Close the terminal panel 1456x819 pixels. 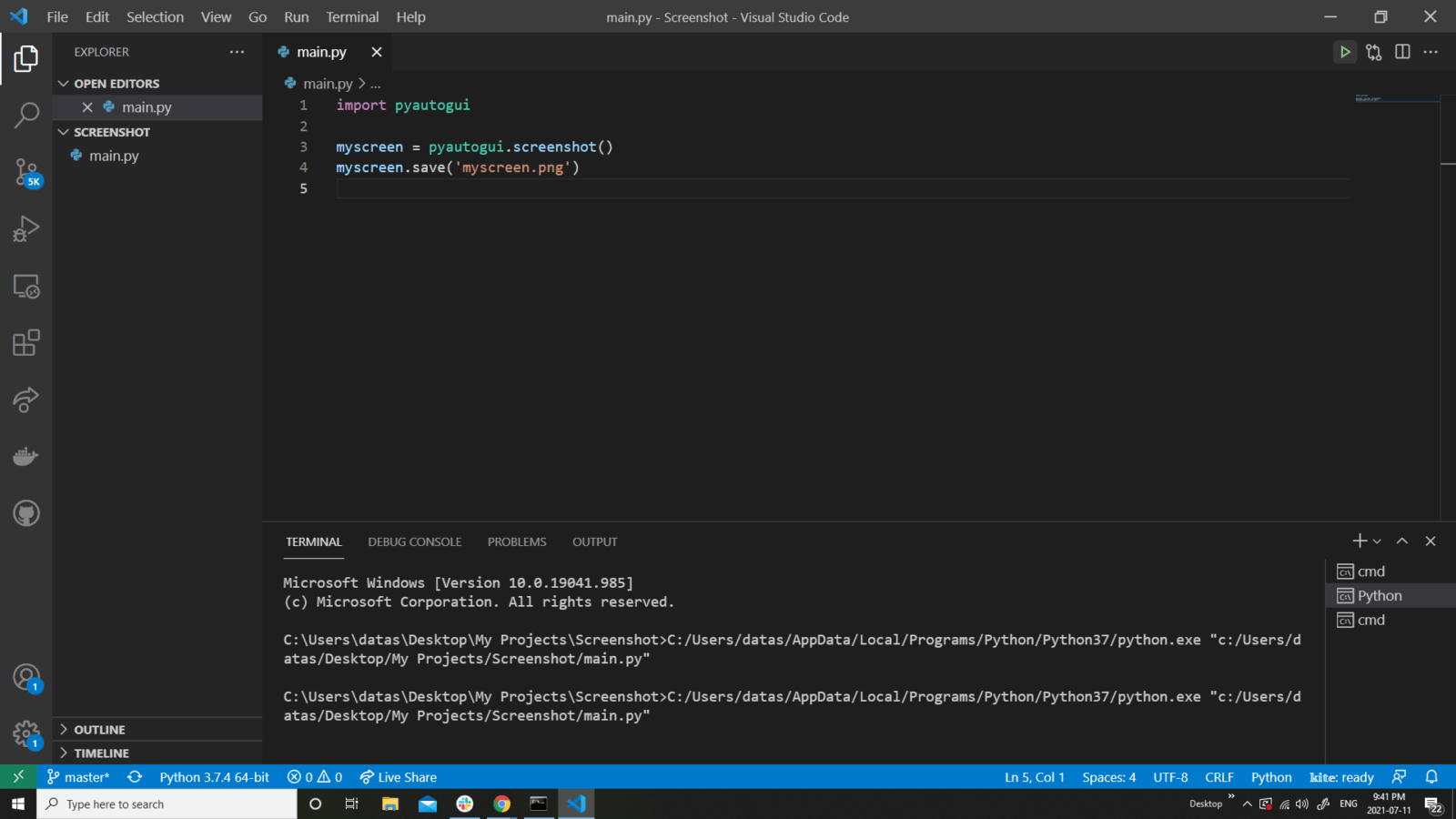coord(1431,541)
